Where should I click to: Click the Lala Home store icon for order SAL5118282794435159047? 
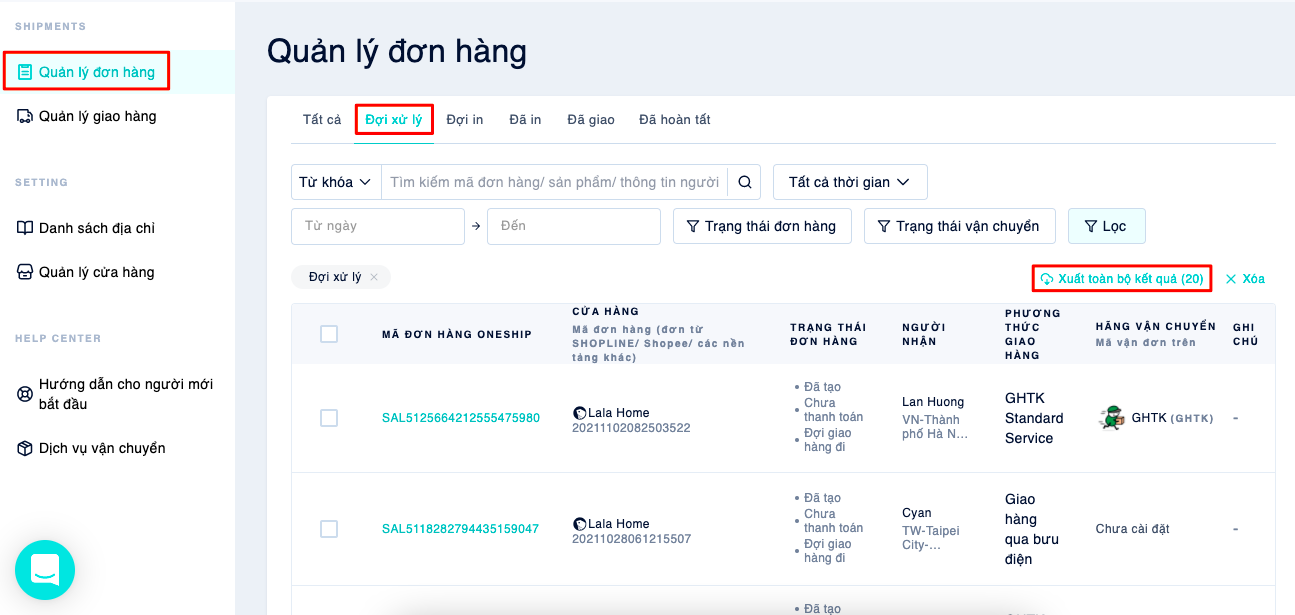point(579,523)
